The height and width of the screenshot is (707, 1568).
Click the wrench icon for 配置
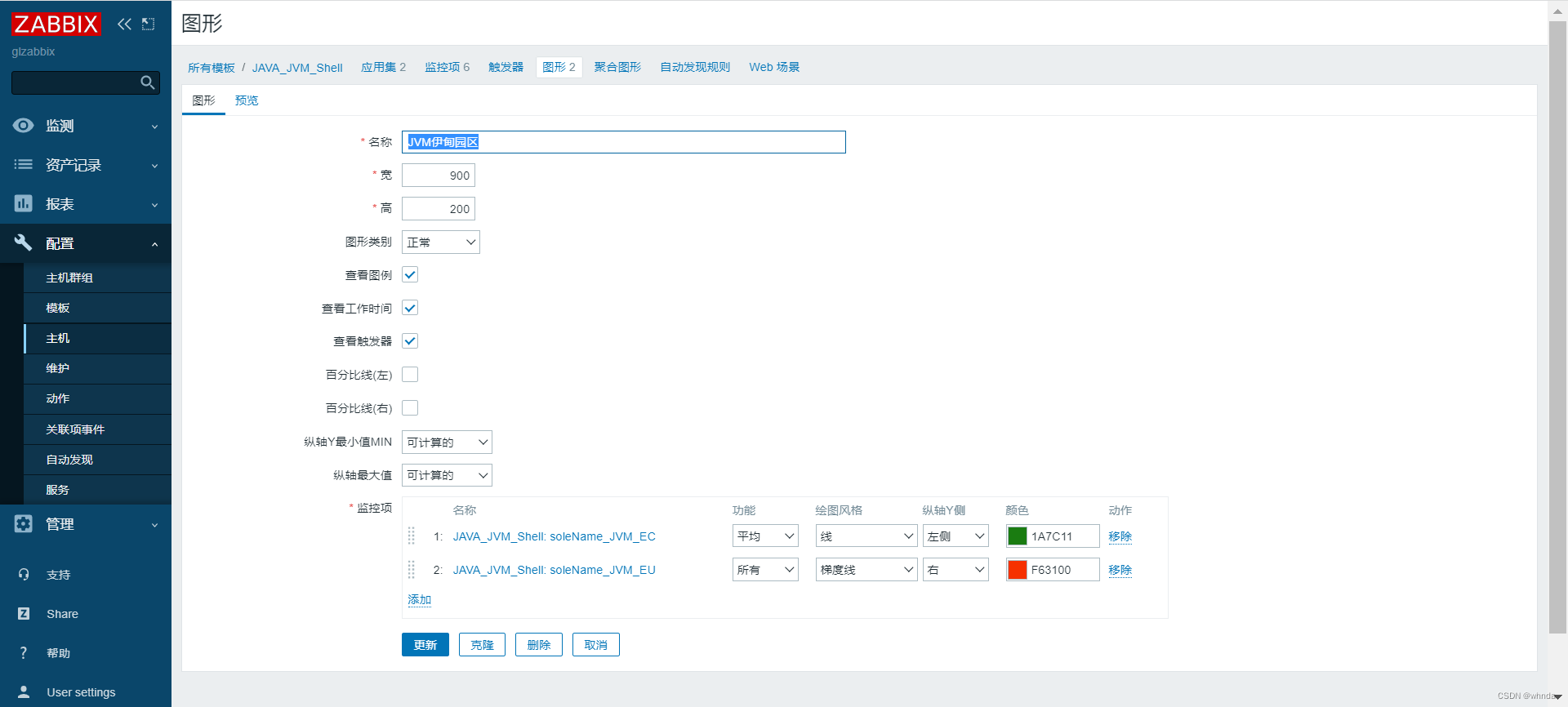pyautogui.click(x=24, y=242)
